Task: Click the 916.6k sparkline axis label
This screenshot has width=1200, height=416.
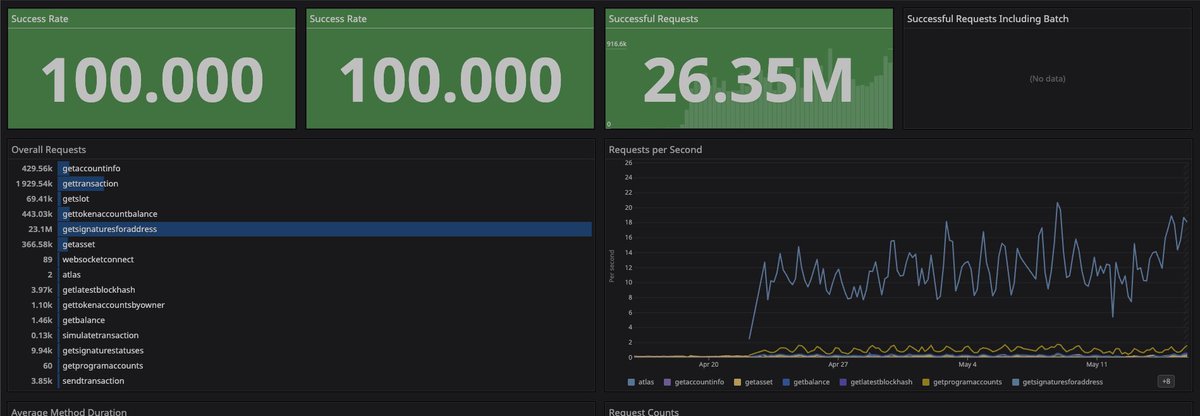Action: point(616,44)
